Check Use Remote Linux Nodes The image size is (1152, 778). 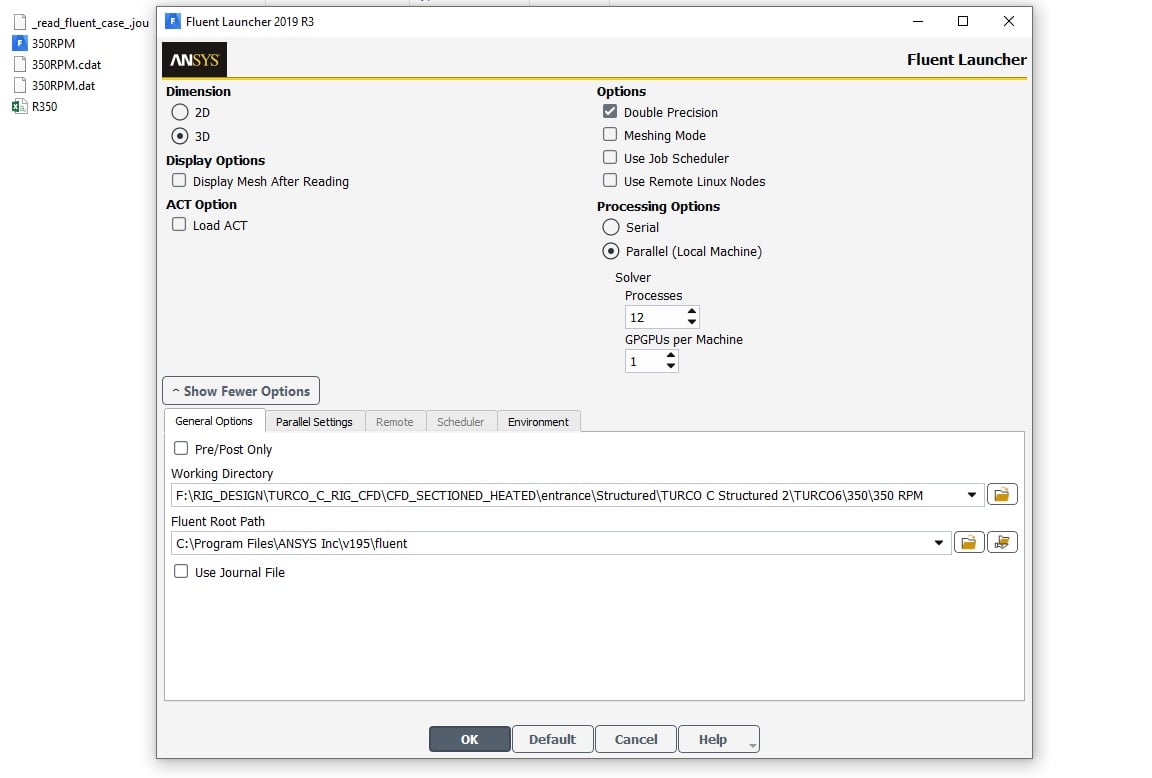[x=610, y=181]
